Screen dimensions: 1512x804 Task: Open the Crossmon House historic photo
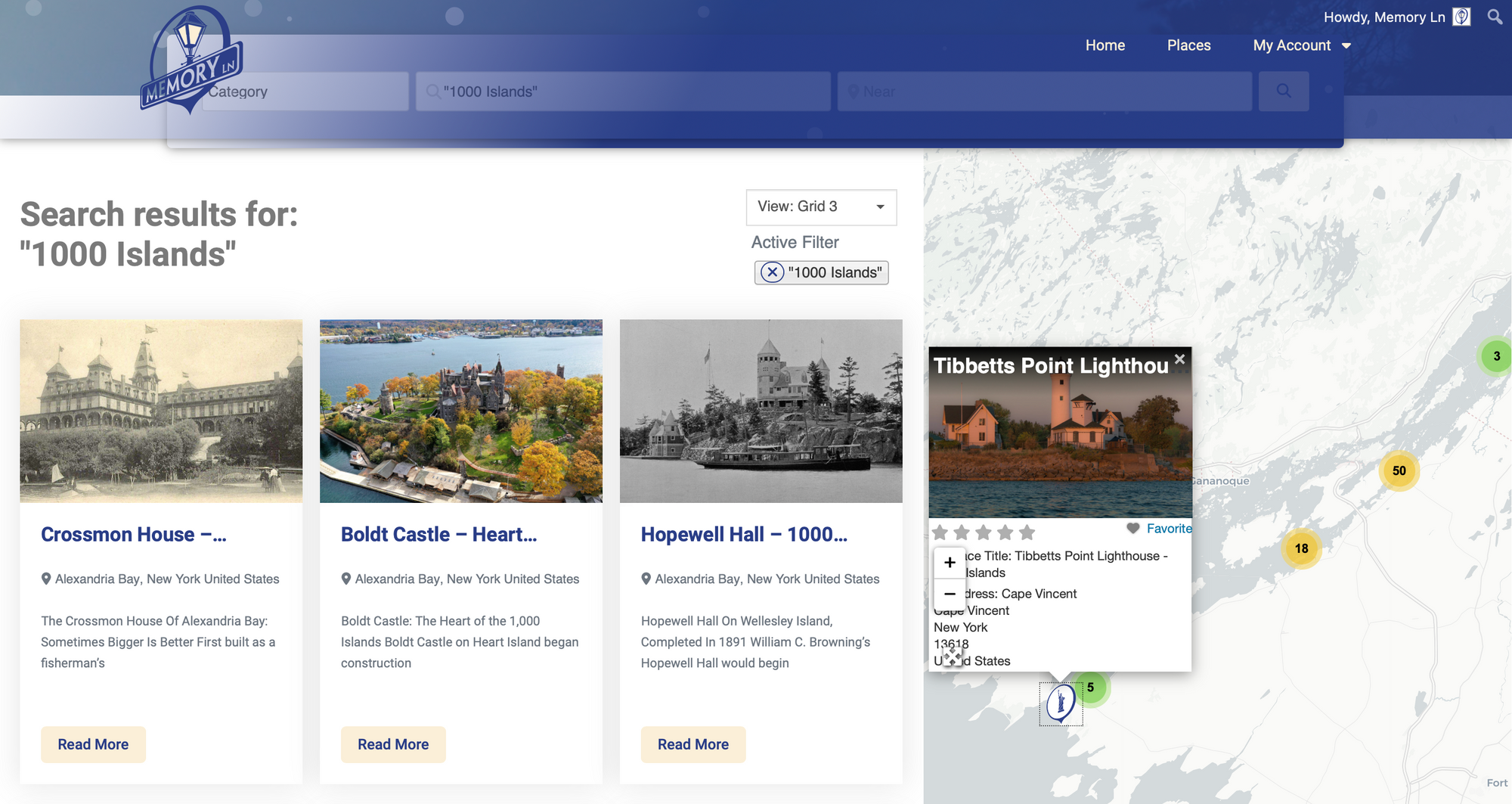161,411
